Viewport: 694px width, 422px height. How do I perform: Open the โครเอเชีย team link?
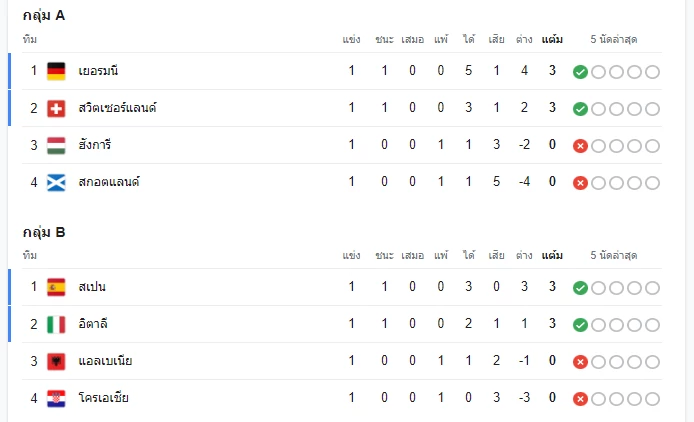point(104,398)
